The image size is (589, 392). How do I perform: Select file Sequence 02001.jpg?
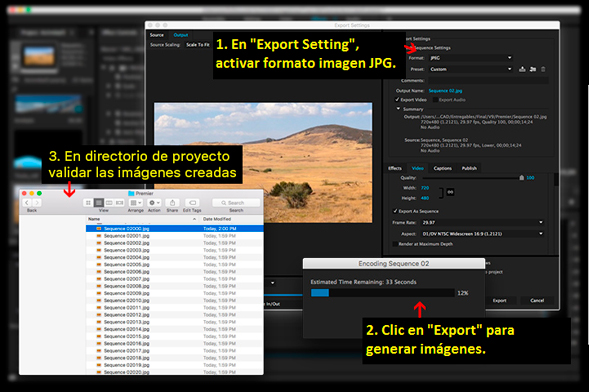click(x=175, y=236)
